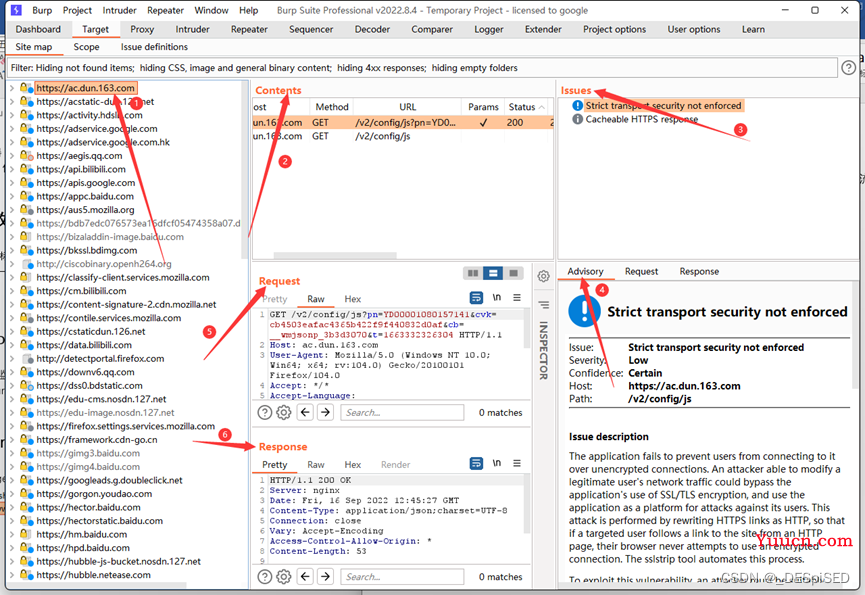Screen dimensions: 865x595
Task: Click the Response search input field
Action: pos(402,577)
